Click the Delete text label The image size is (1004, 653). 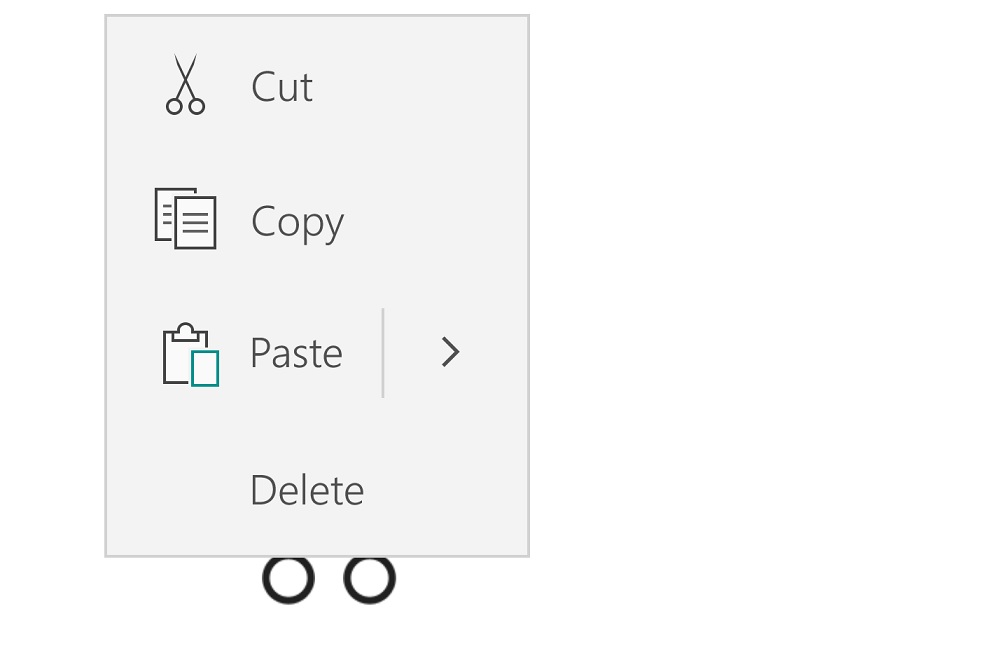coord(307,490)
